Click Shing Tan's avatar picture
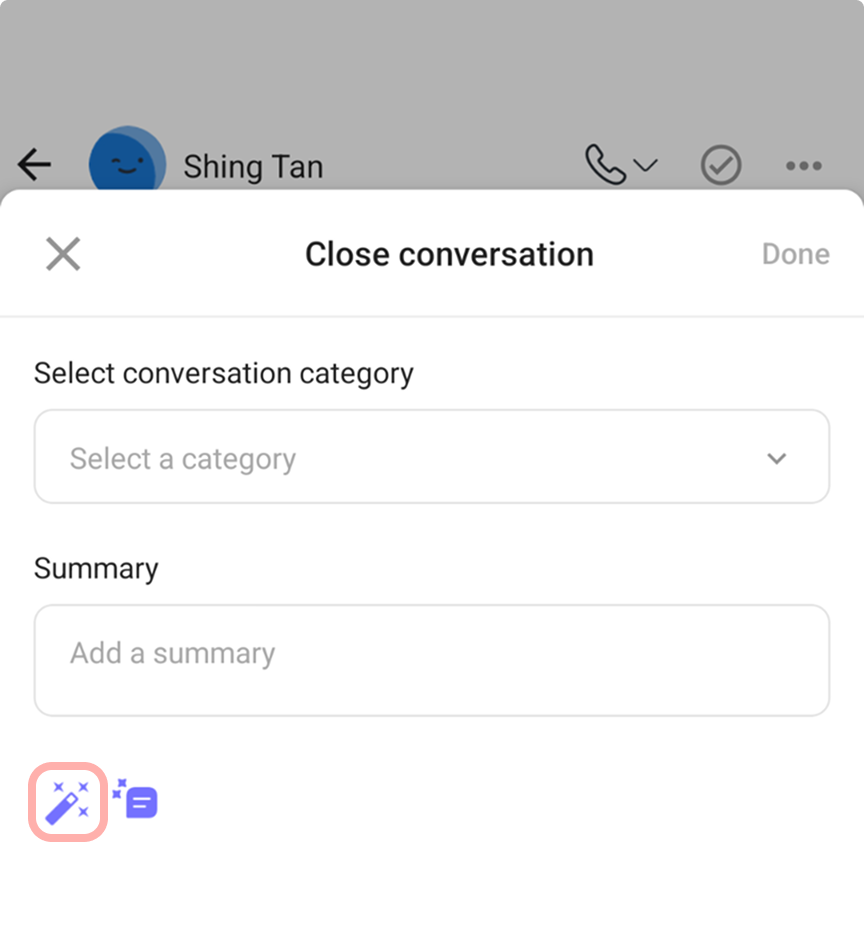This screenshot has width=864, height=935. 127,161
